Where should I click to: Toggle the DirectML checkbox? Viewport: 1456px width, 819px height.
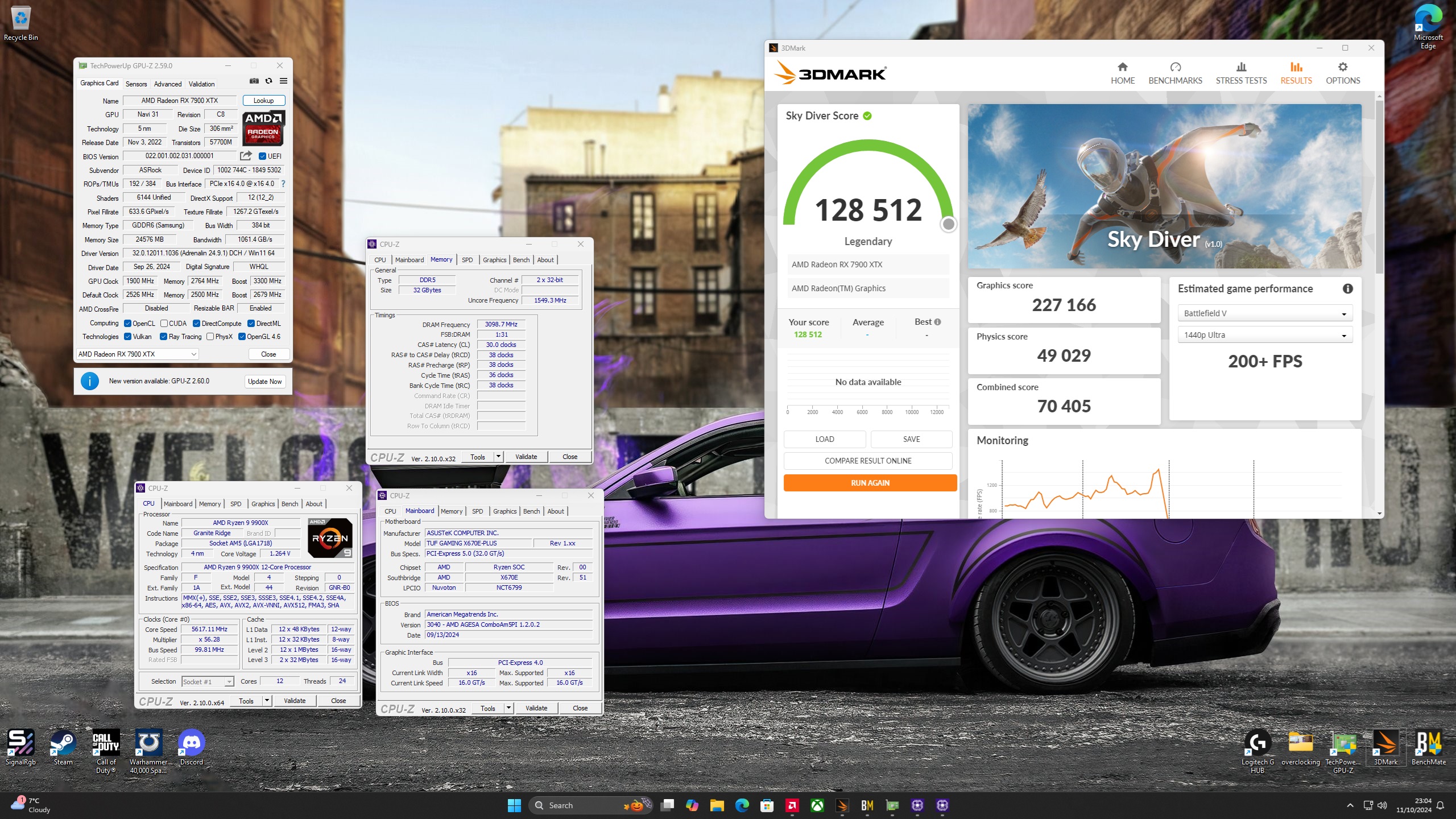click(x=251, y=323)
